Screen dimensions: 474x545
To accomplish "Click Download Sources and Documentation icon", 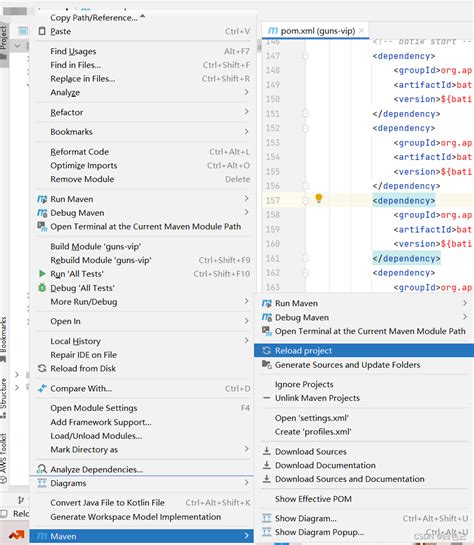I will [267, 479].
